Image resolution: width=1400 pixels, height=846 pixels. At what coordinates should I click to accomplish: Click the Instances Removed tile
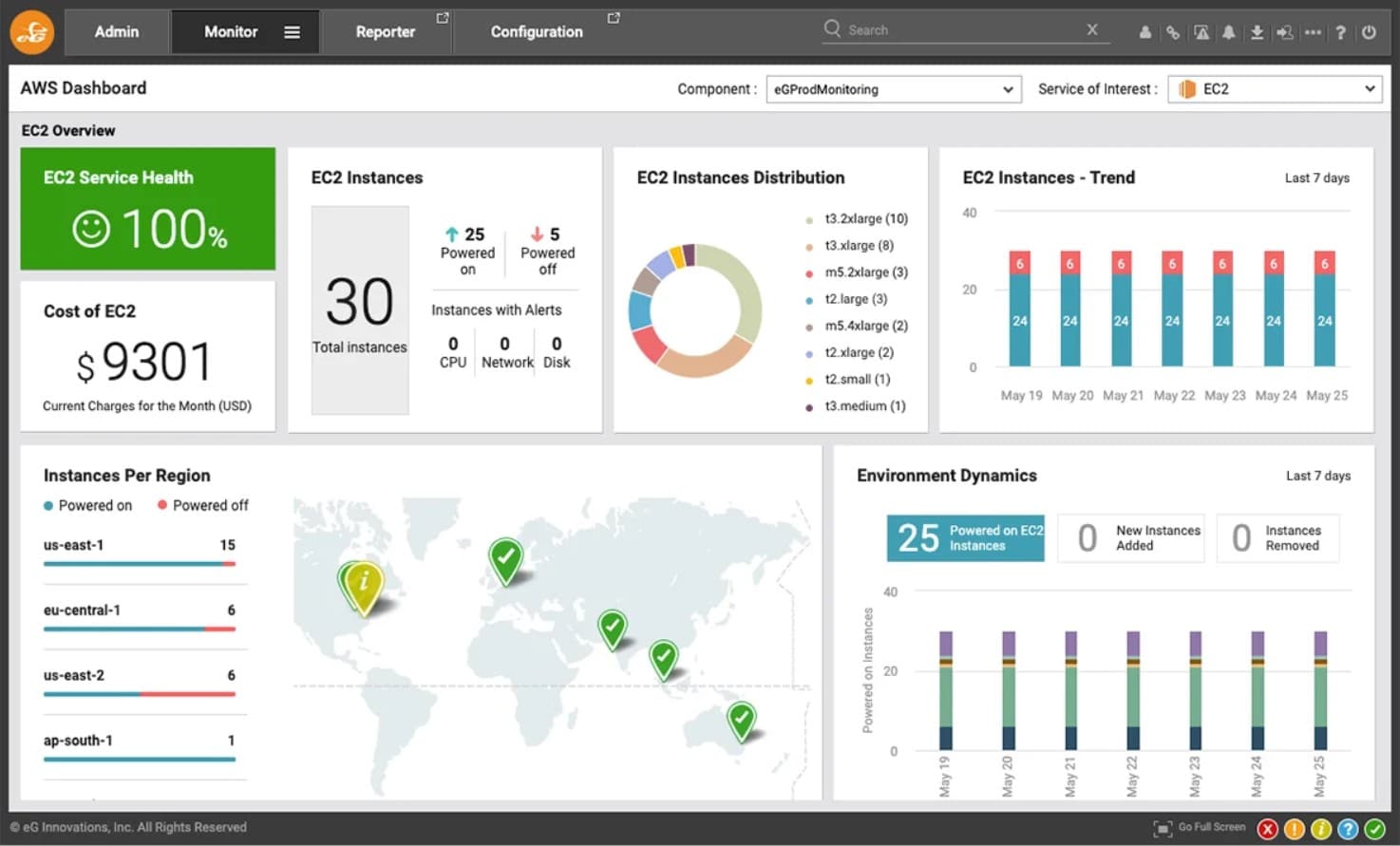(x=1277, y=538)
